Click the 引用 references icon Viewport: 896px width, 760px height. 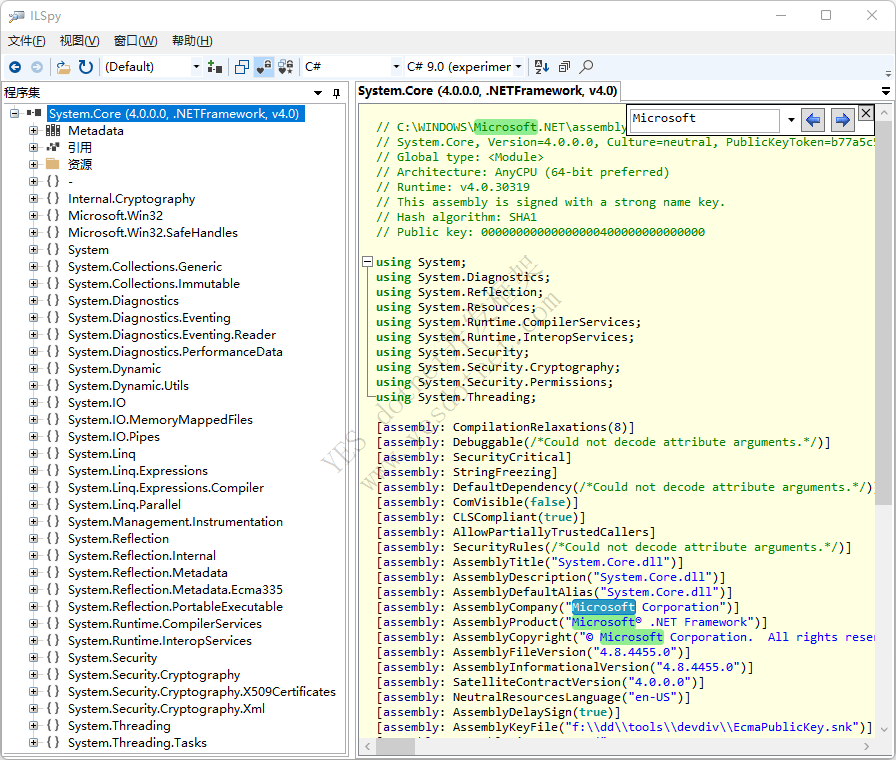pos(53,147)
